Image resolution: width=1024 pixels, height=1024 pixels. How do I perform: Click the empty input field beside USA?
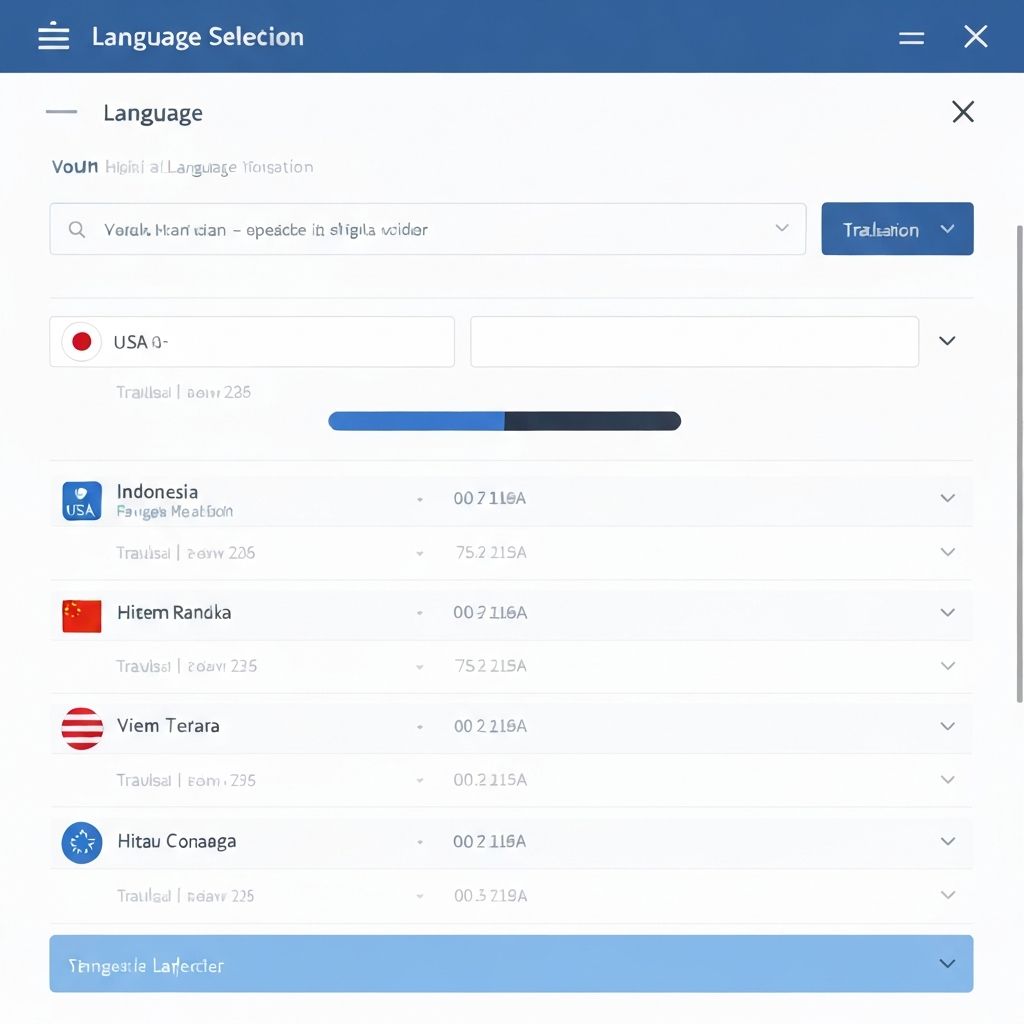[x=694, y=342]
